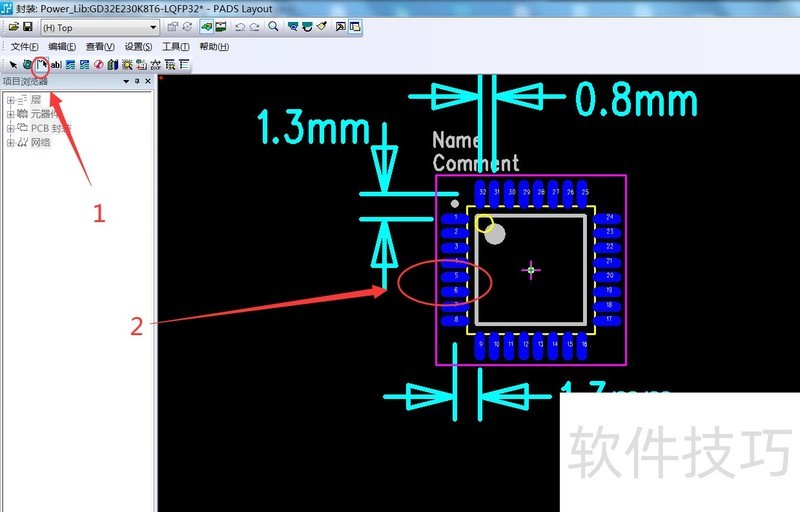800x512 pixels.
Task: Select the Copper Cut Out tool
Action: point(85,64)
